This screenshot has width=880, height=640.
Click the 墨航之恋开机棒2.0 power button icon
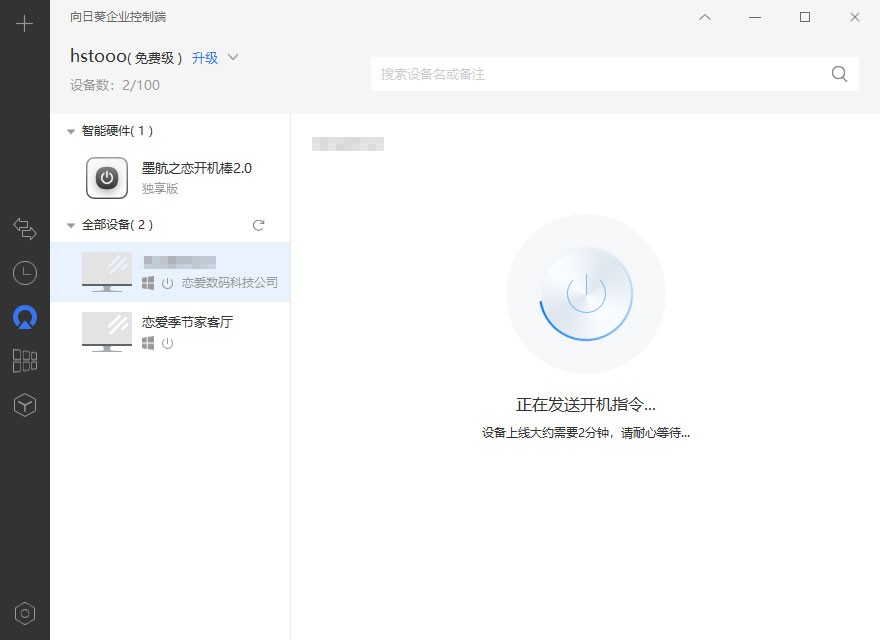(106, 177)
